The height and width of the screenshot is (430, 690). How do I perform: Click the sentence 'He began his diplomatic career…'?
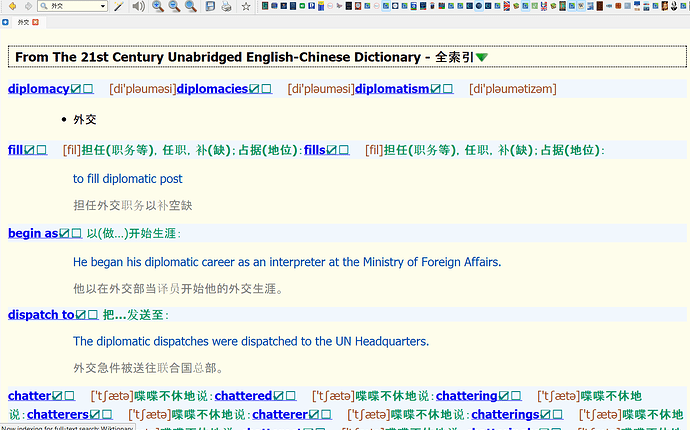[x=287, y=262]
